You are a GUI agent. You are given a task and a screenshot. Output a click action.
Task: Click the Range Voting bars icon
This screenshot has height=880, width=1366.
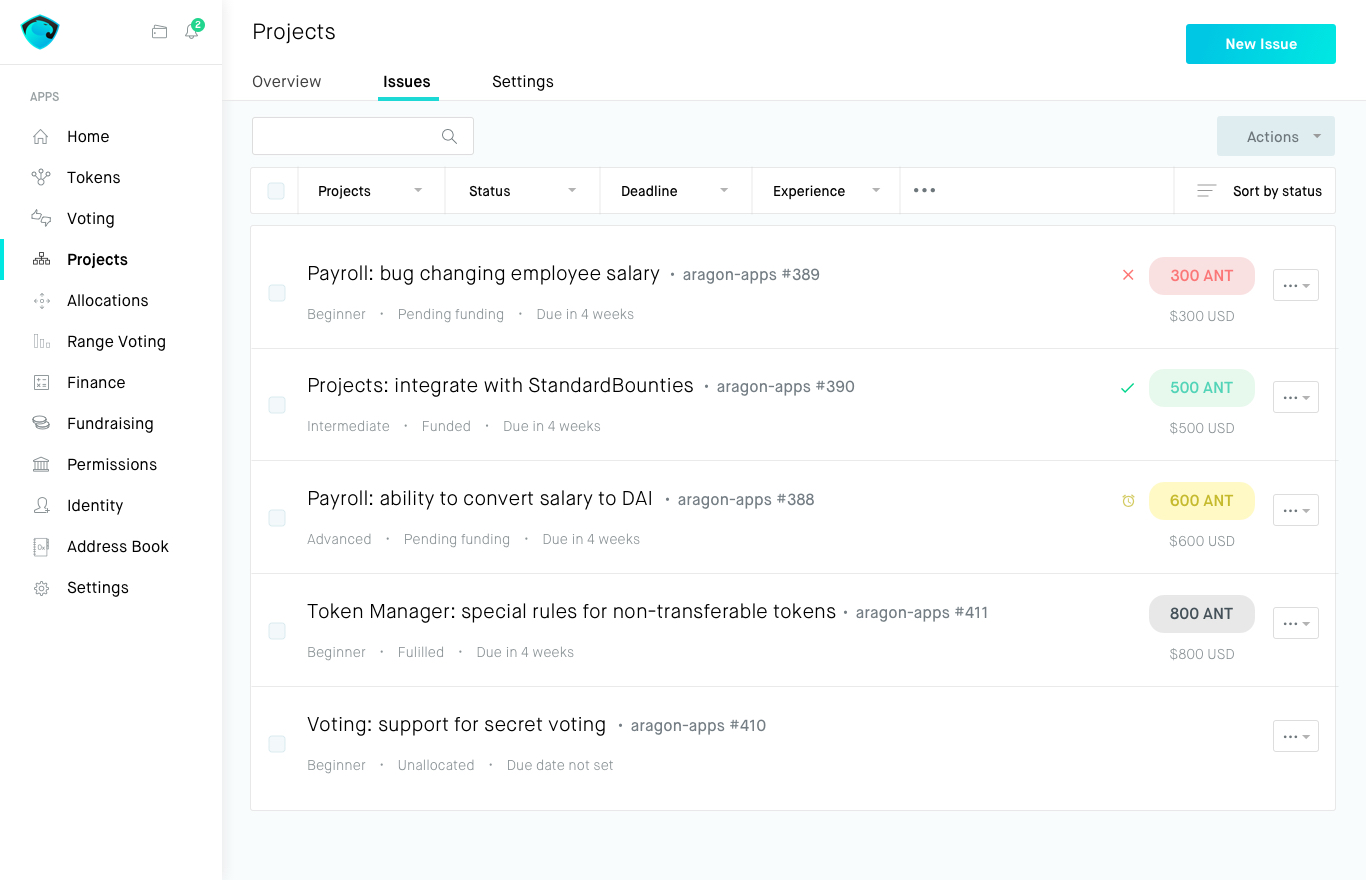[x=41, y=341]
